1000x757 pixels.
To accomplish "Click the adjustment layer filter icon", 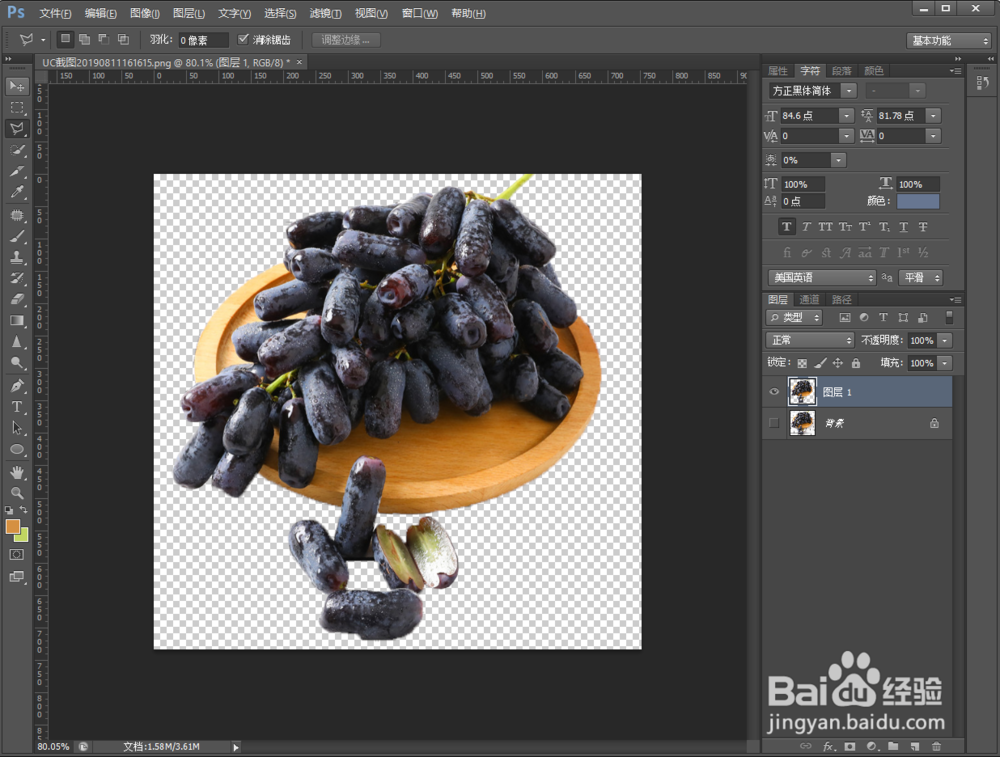I will 864,317.
